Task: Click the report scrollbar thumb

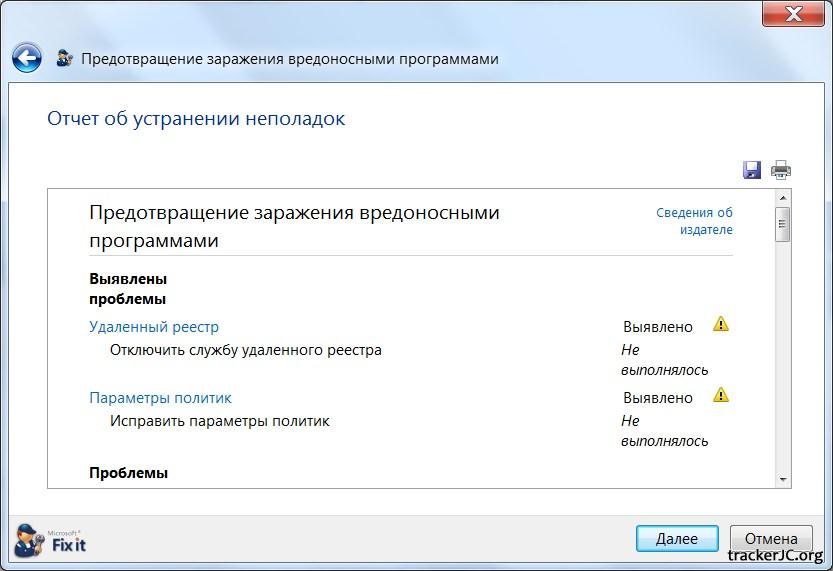Action: tap(783, 224)
